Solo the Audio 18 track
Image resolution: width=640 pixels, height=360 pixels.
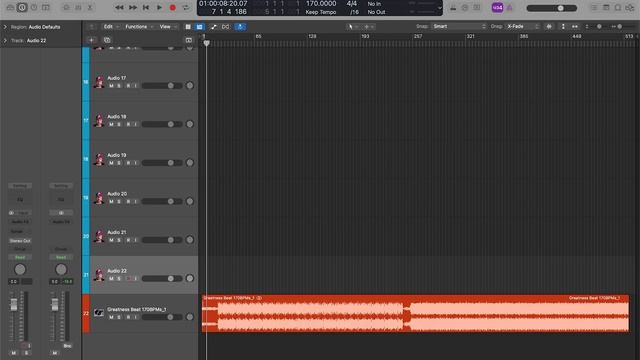click(119, 124)
